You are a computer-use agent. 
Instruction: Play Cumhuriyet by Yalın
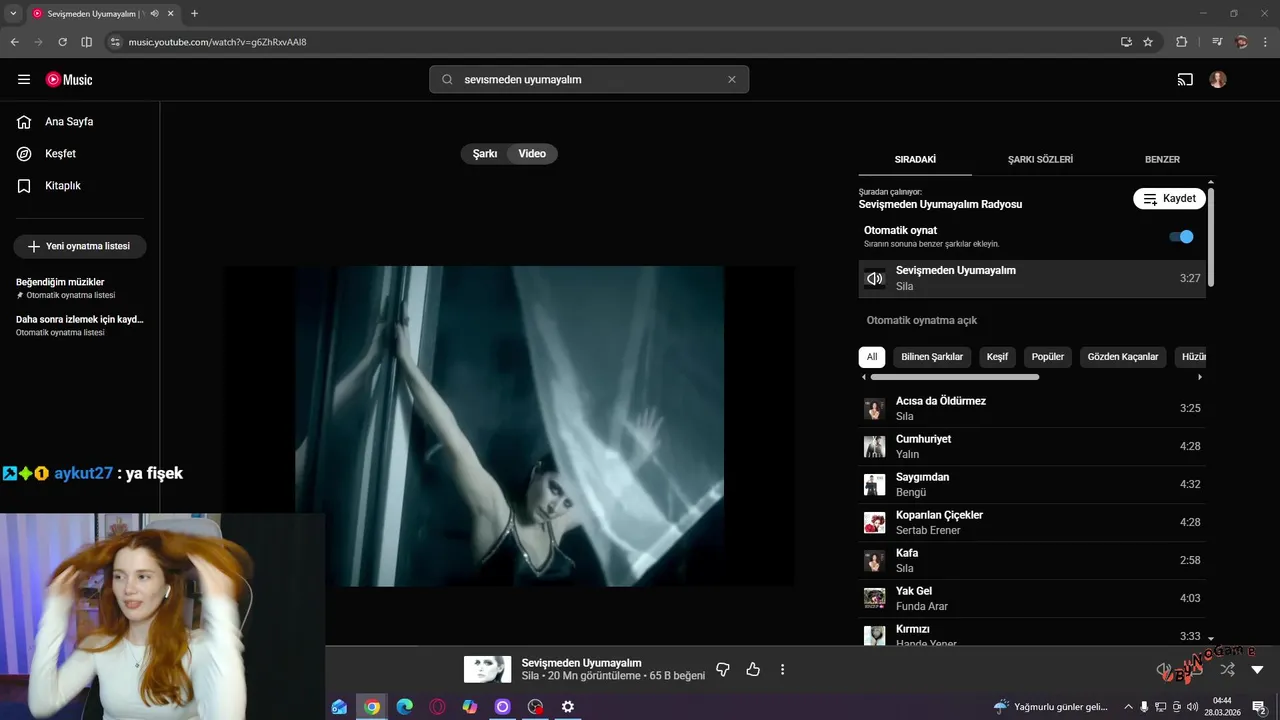click(x=1032, y=447)
